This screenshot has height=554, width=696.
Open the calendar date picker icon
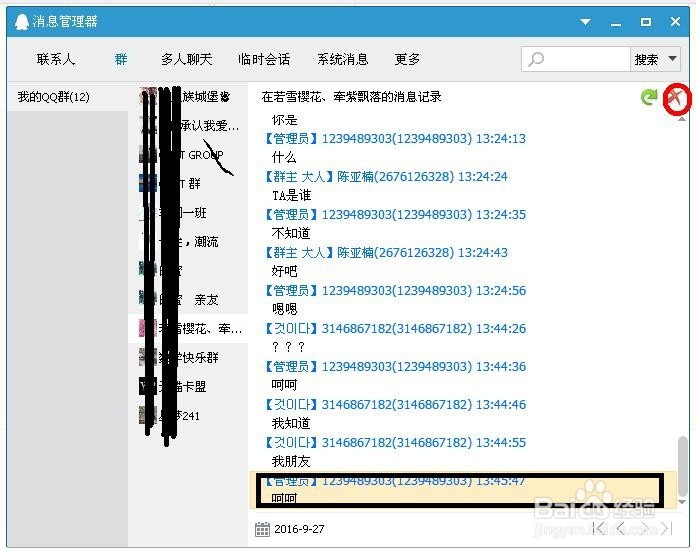point(262,529)
